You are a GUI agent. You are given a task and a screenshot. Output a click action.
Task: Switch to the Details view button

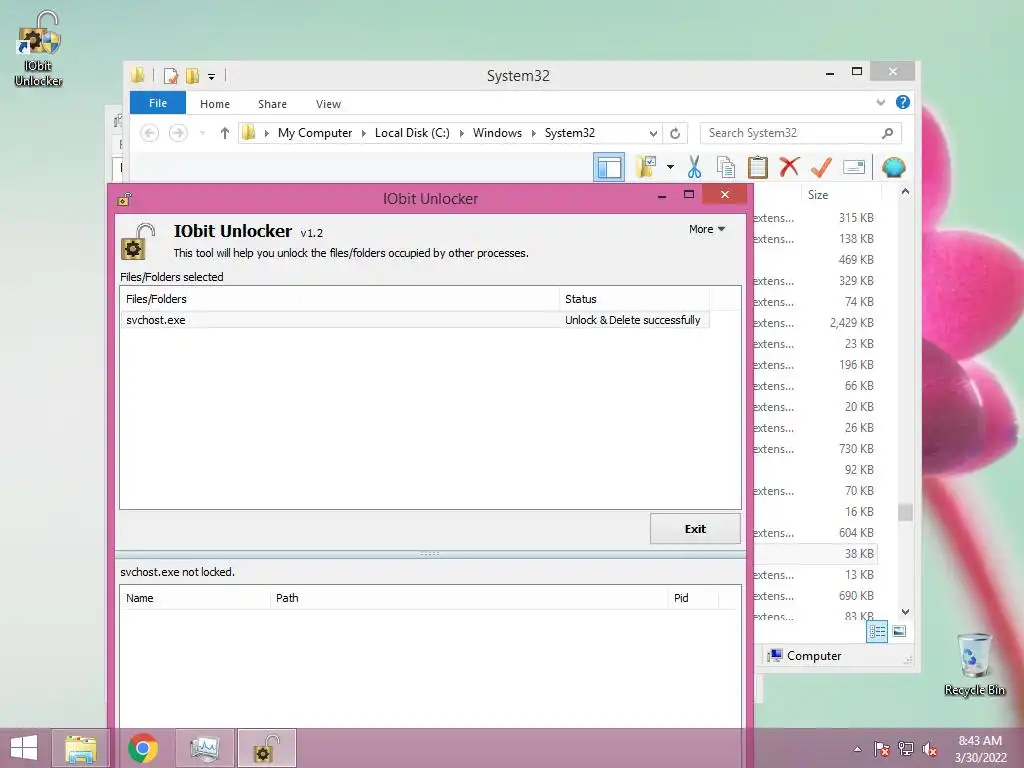point(877,632)
